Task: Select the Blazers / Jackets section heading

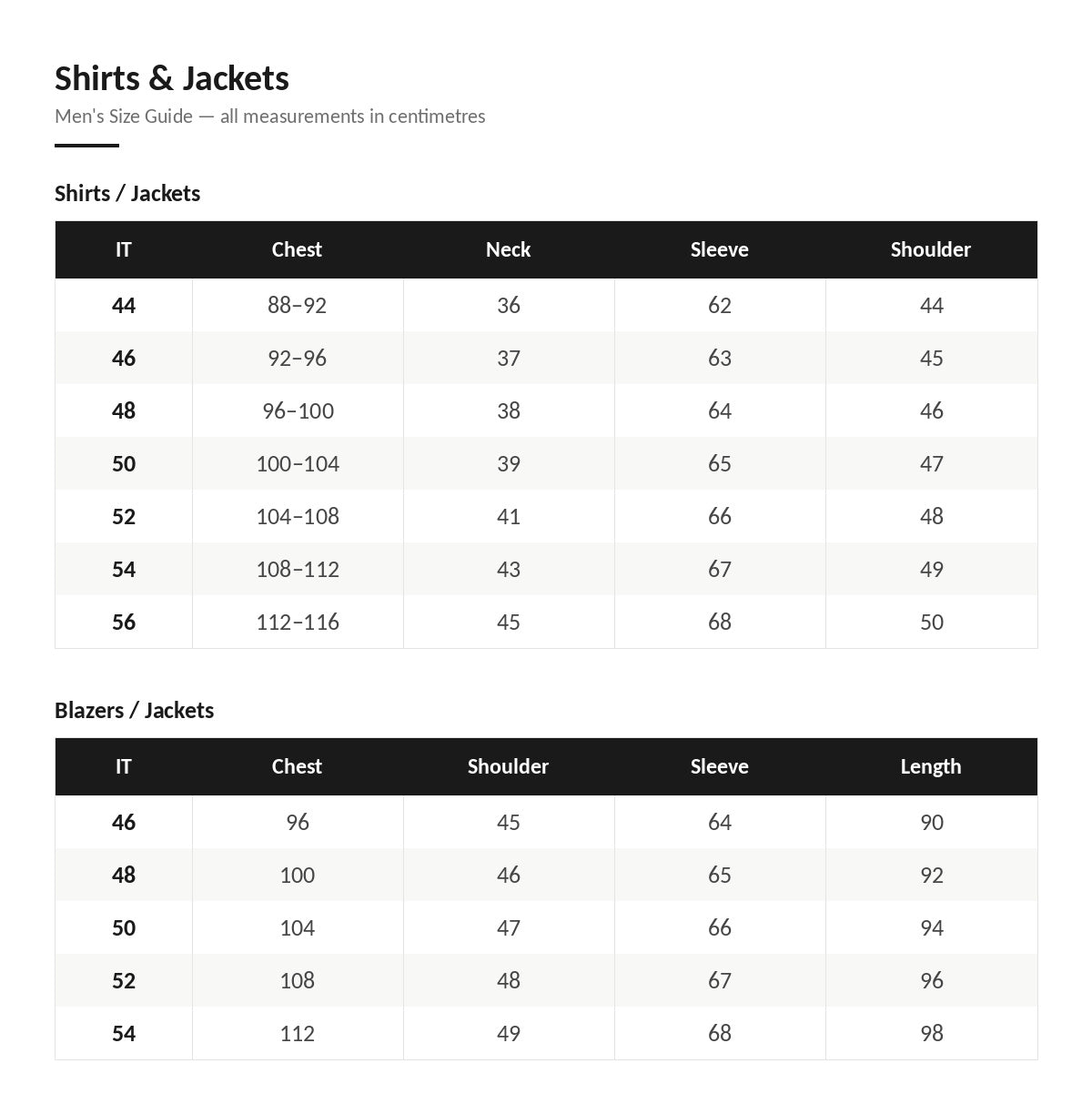Action: point(134,711)
